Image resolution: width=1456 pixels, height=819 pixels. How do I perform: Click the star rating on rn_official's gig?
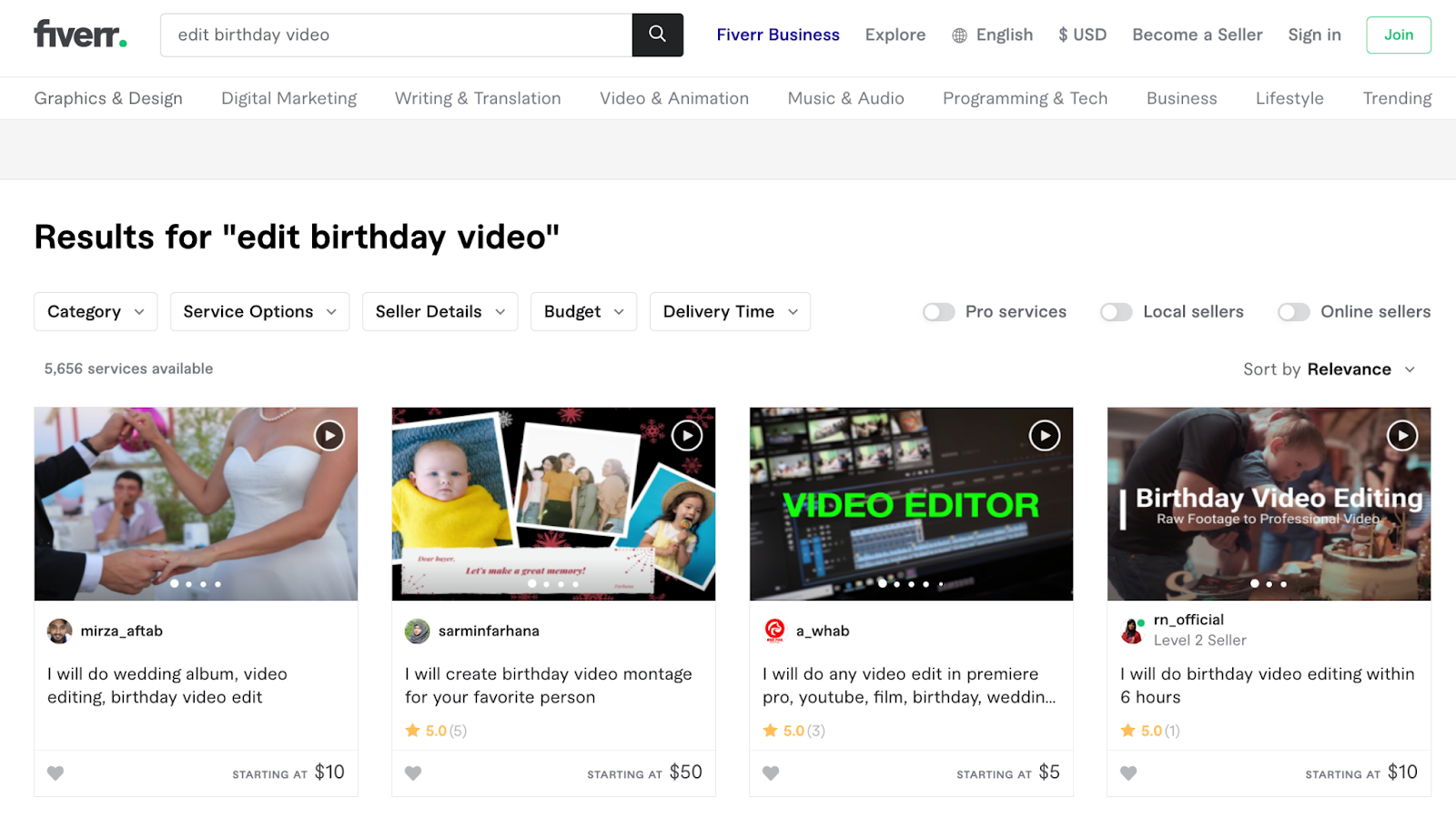(1150, 731)
